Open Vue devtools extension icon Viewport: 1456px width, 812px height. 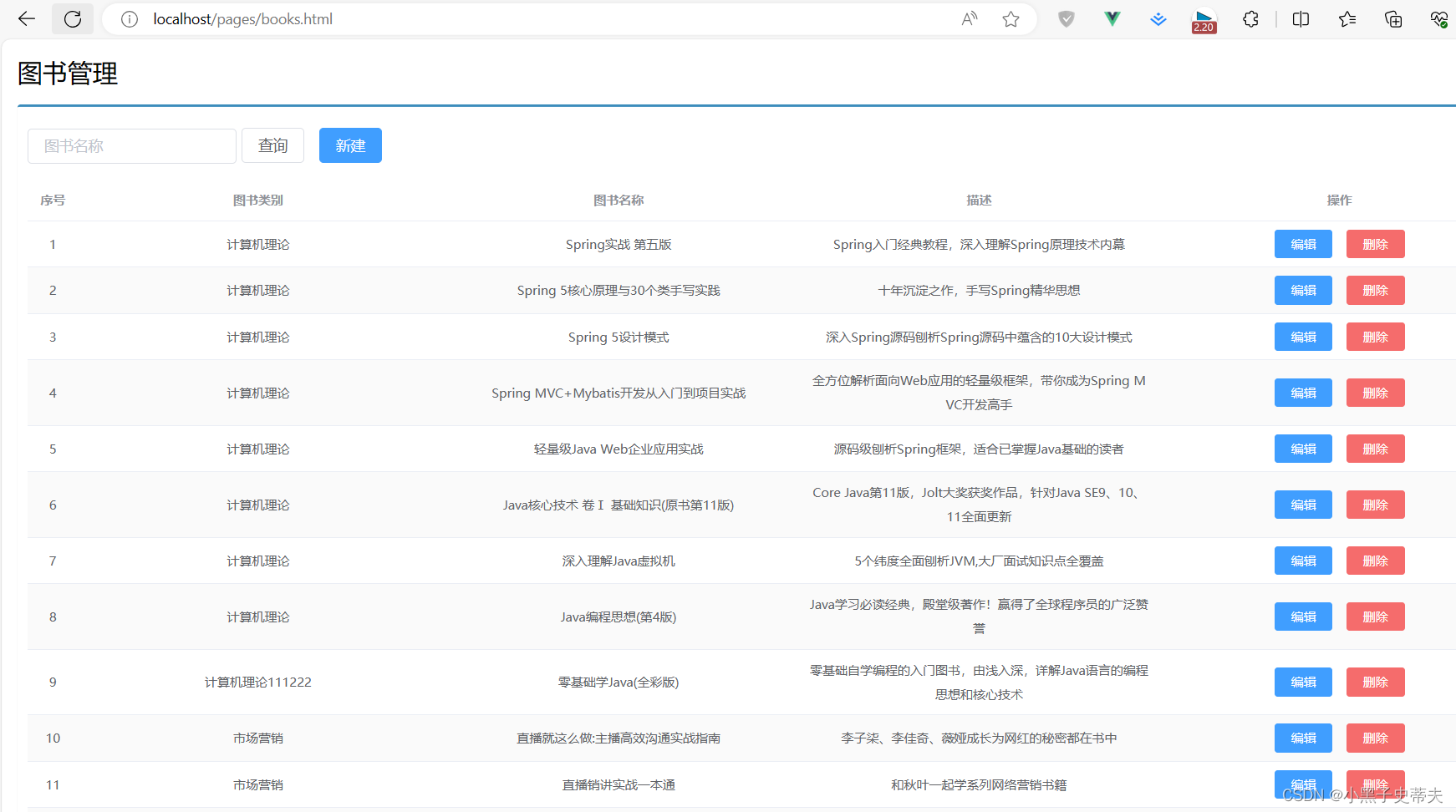tap(1112, 19)
